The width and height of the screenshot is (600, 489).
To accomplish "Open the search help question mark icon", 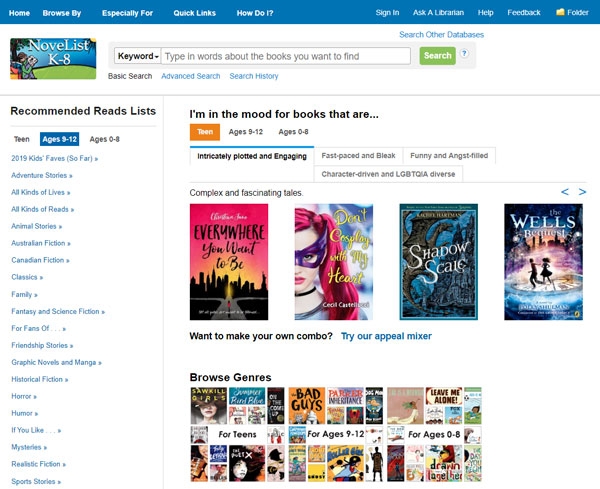I will pyautogui.click(x=464, y=54).
